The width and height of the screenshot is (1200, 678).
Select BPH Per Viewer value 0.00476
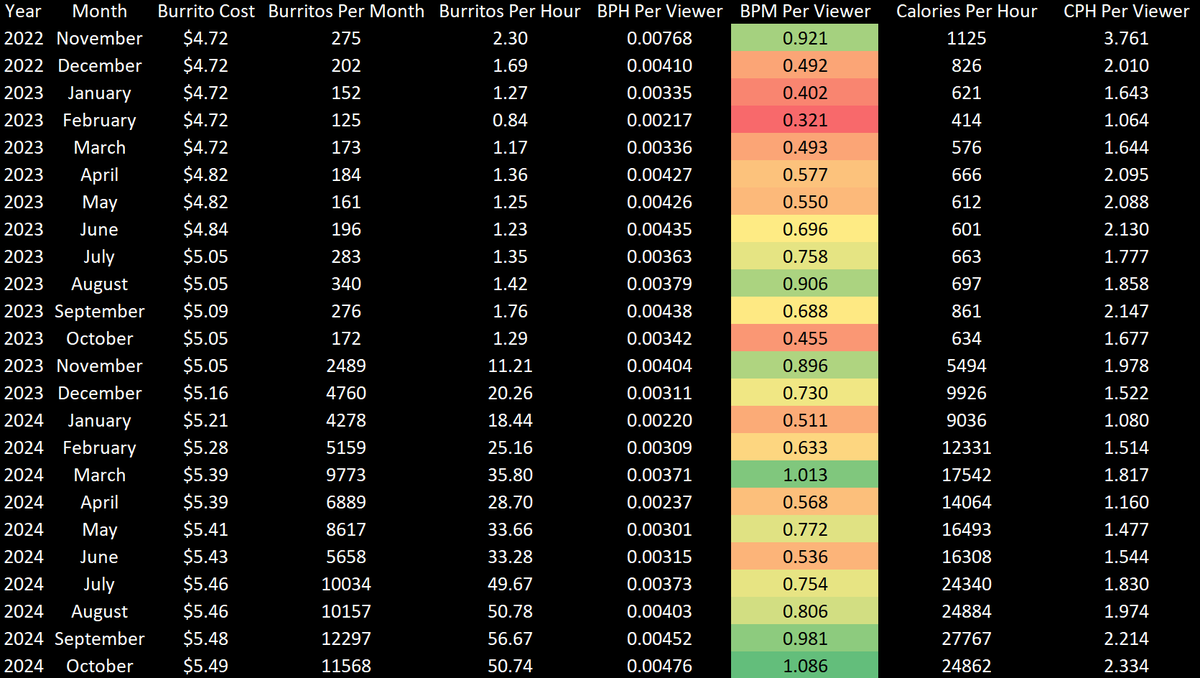(659, 666)
